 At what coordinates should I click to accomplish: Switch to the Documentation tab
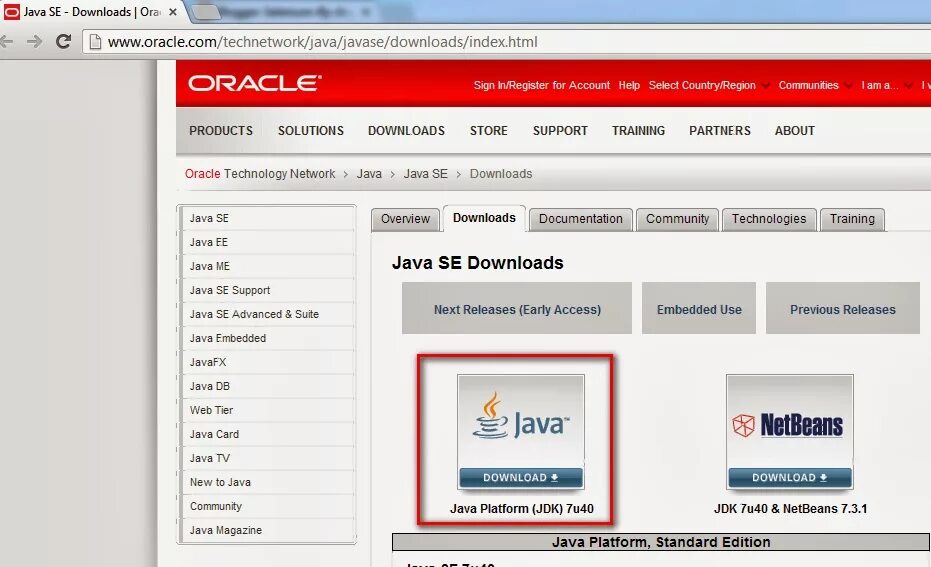(x=581, y=219)
